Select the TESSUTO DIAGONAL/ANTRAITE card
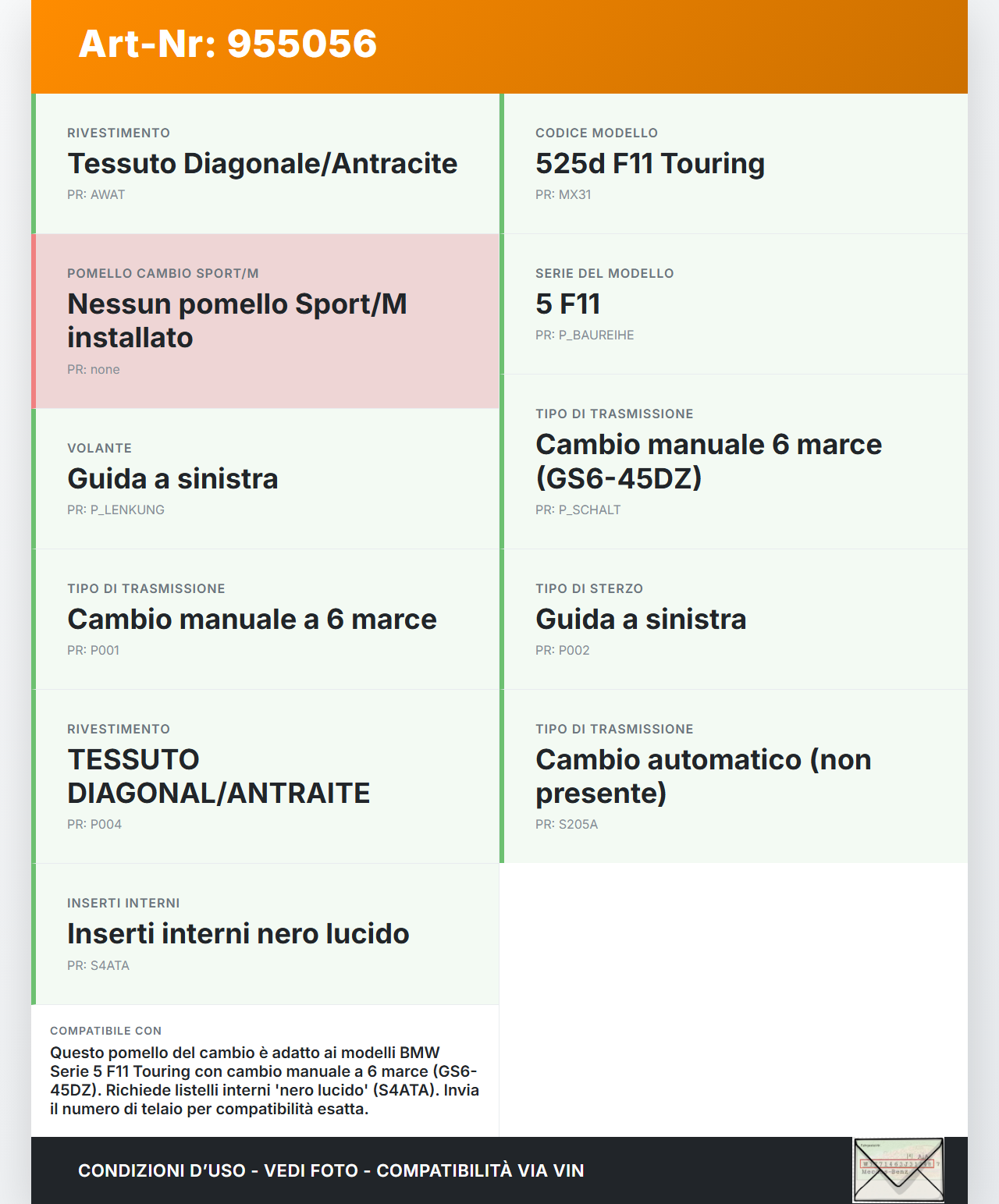999x1204 pixels. 265,776
